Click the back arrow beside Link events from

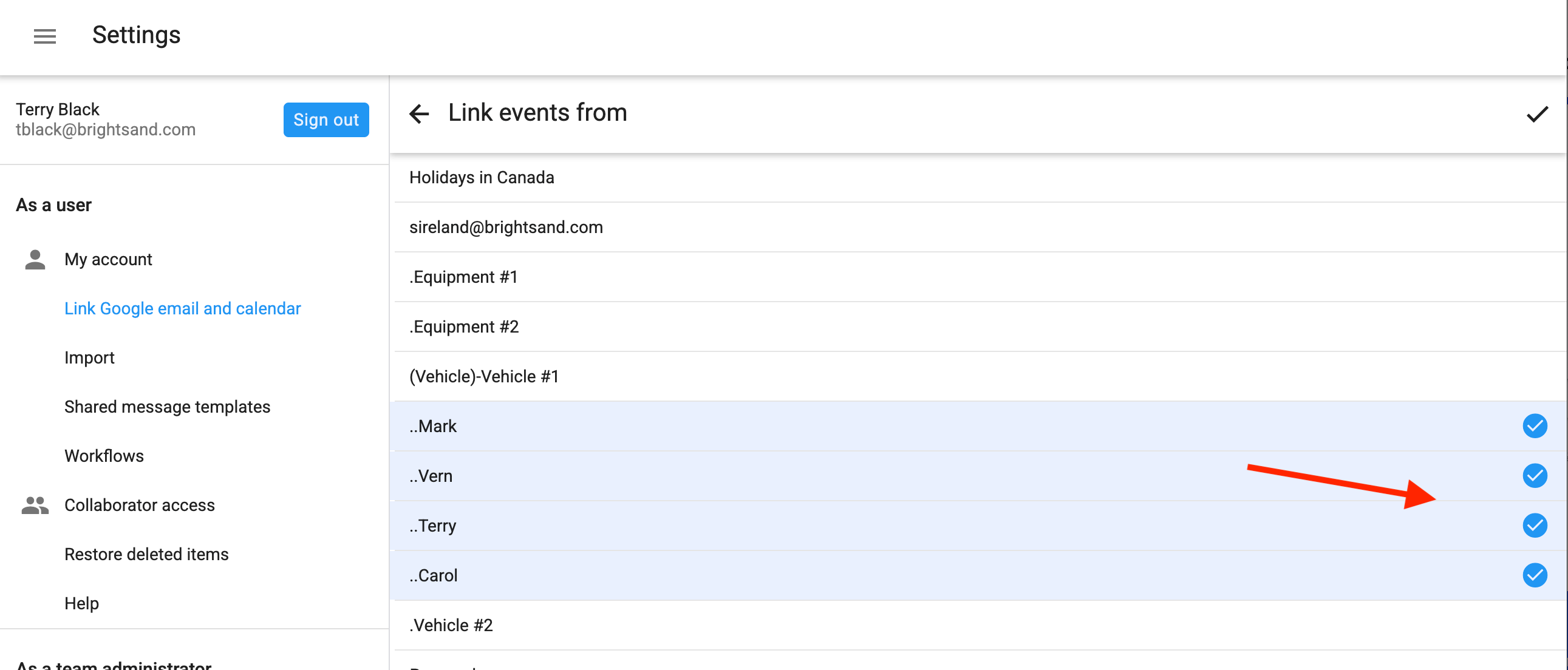pos(419,114)
